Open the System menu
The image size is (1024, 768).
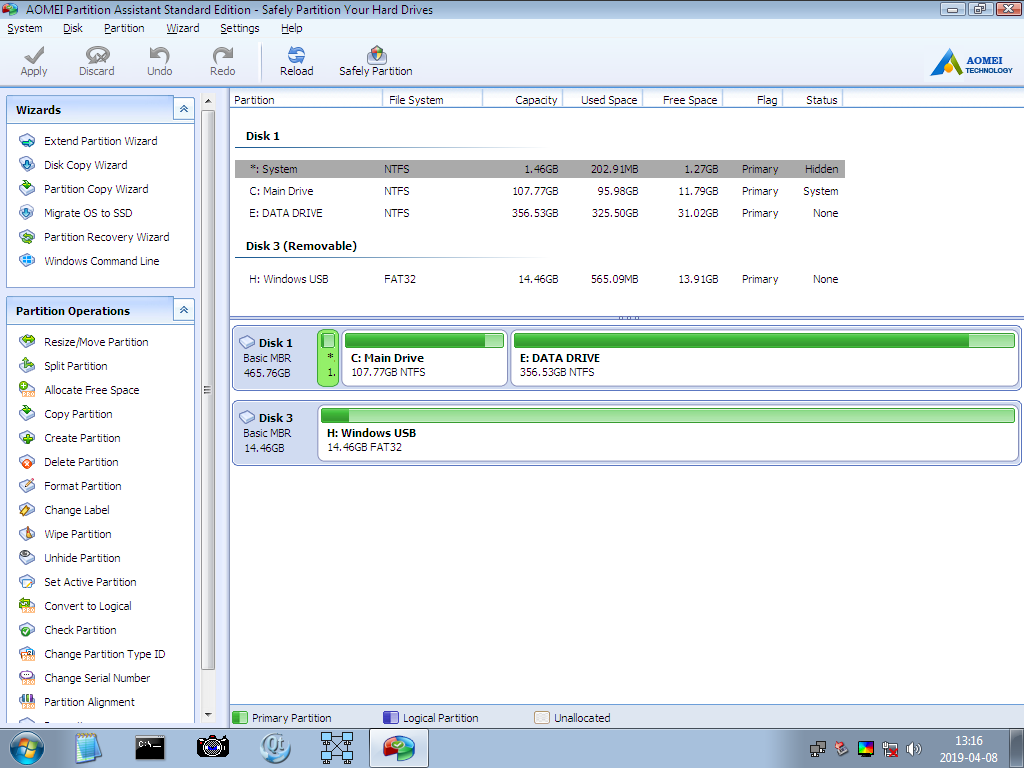click(25, 28)
